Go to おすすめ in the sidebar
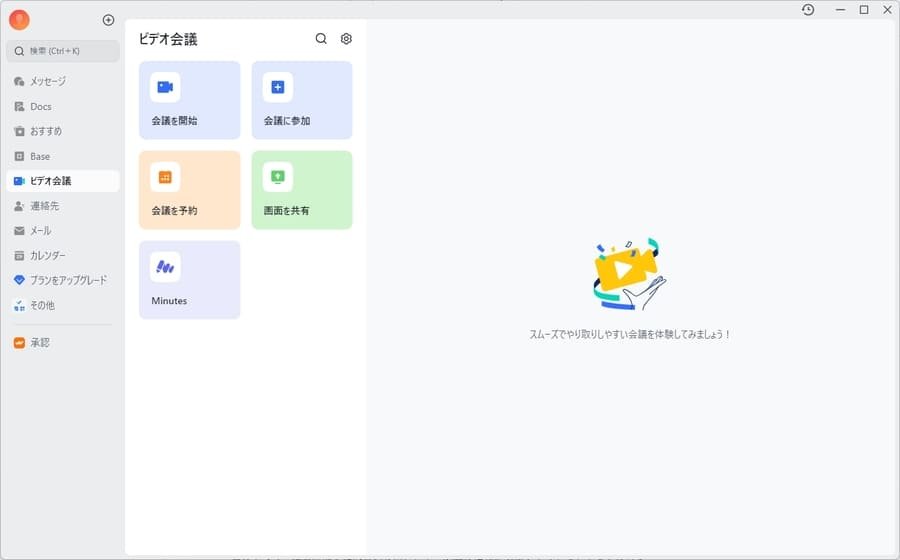This screenshot has height=560, width=900. pyautogui.click(x=63, y=131)
